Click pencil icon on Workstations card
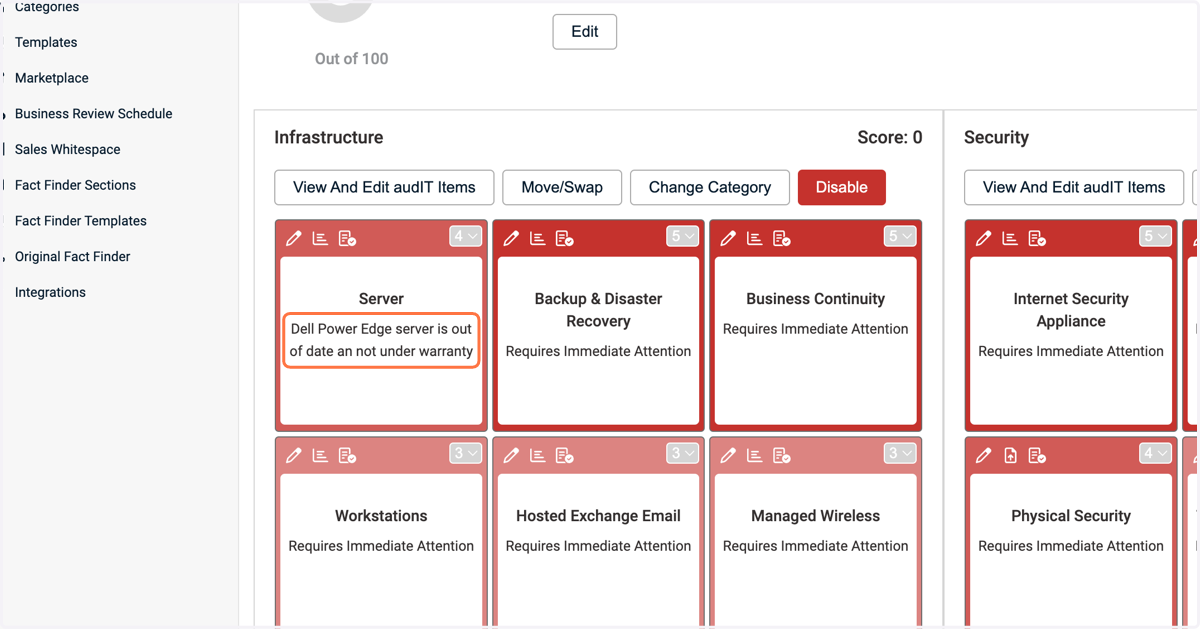The image size is (1200, 629). click(294, 455)
